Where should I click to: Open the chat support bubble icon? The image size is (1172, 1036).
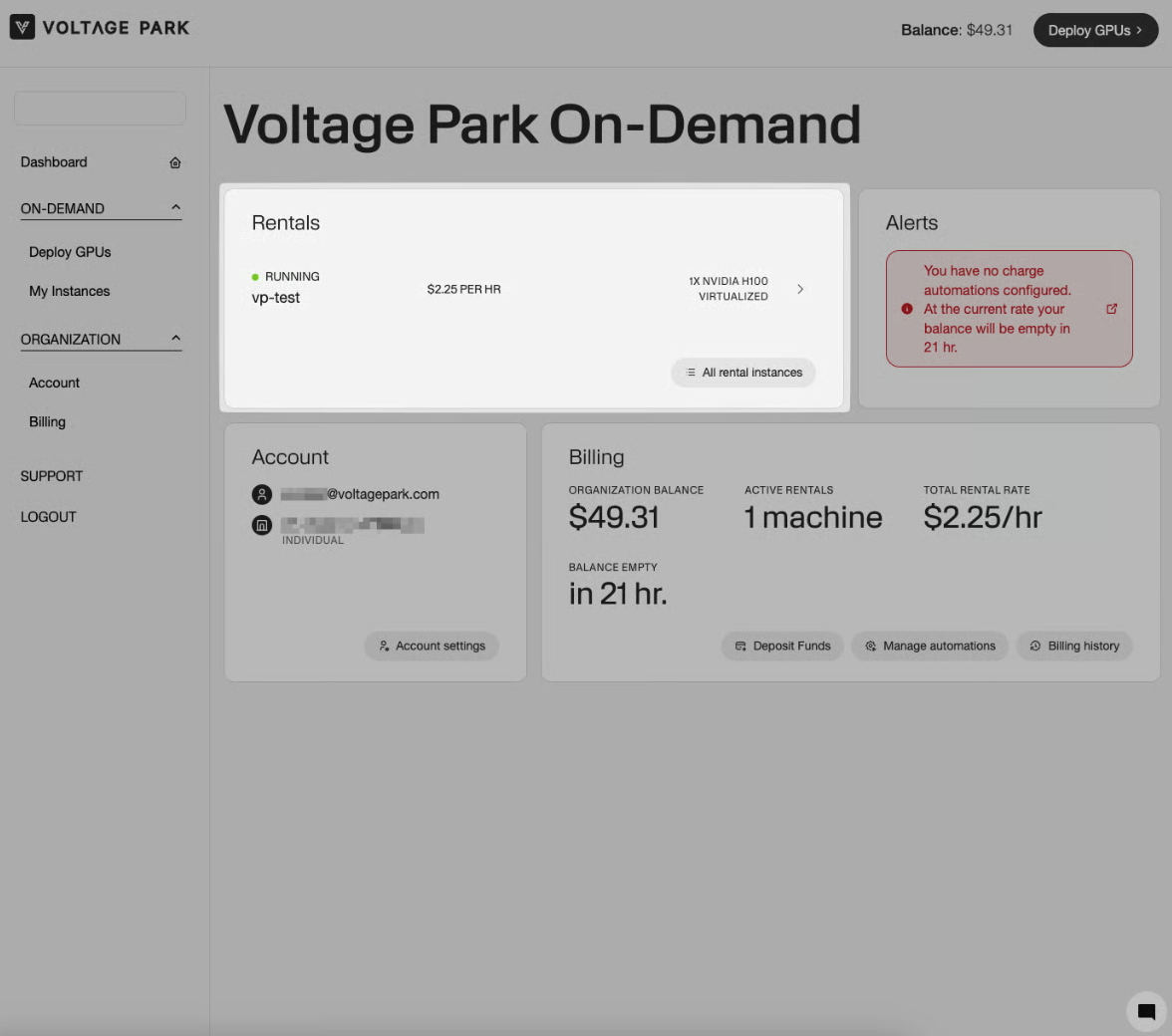tap(1146, 1011)
